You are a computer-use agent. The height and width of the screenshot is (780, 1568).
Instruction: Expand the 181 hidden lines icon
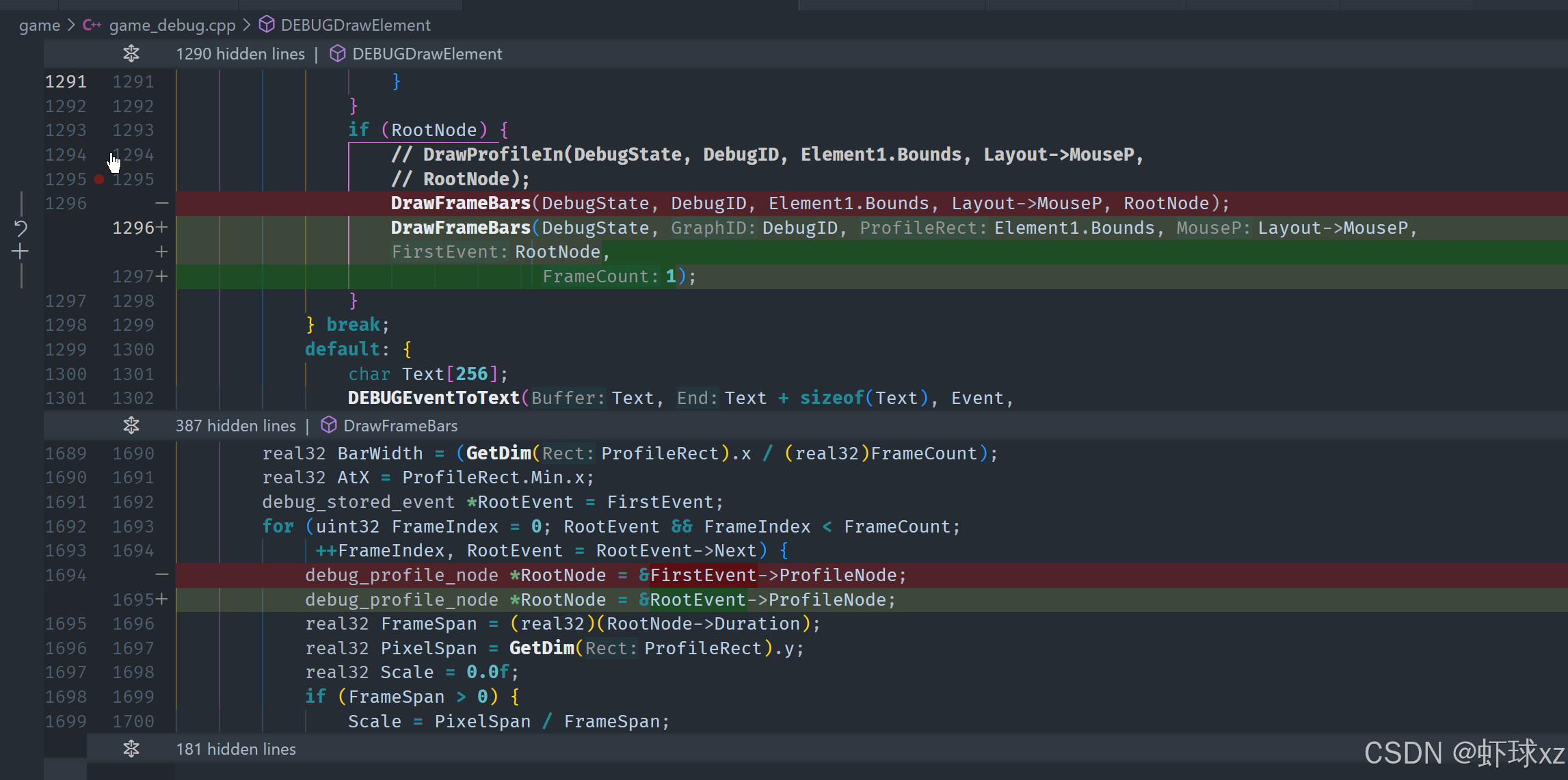tap(131, 749)
